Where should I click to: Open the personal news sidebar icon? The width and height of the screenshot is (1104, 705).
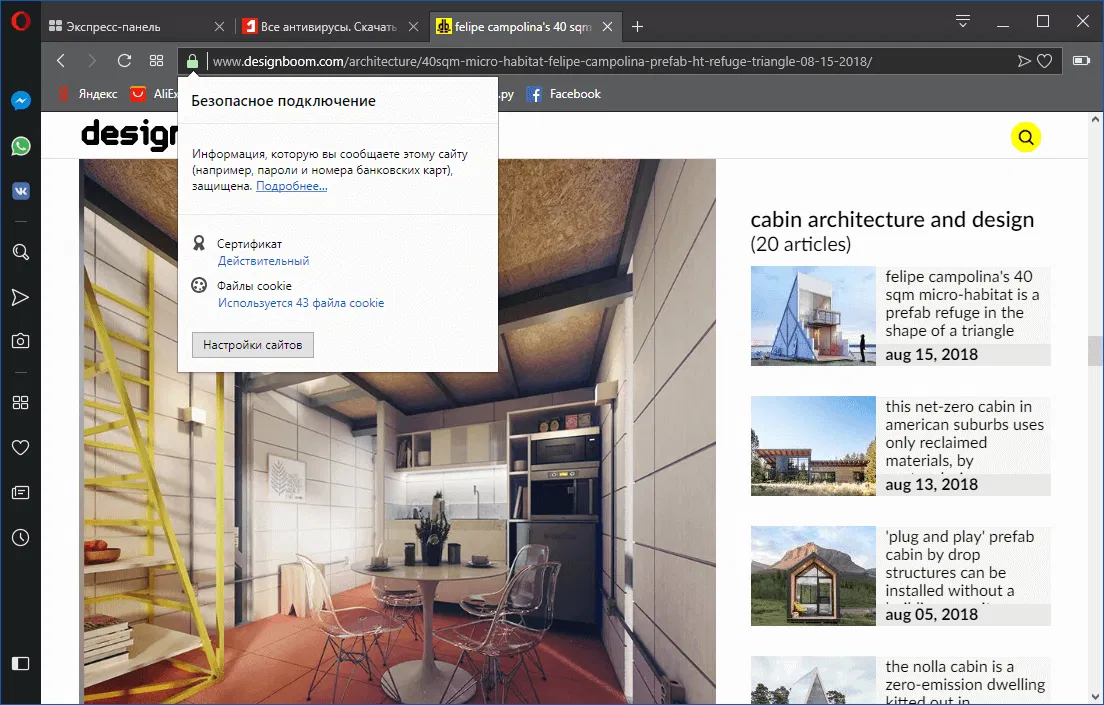click(x=20, y=492)
